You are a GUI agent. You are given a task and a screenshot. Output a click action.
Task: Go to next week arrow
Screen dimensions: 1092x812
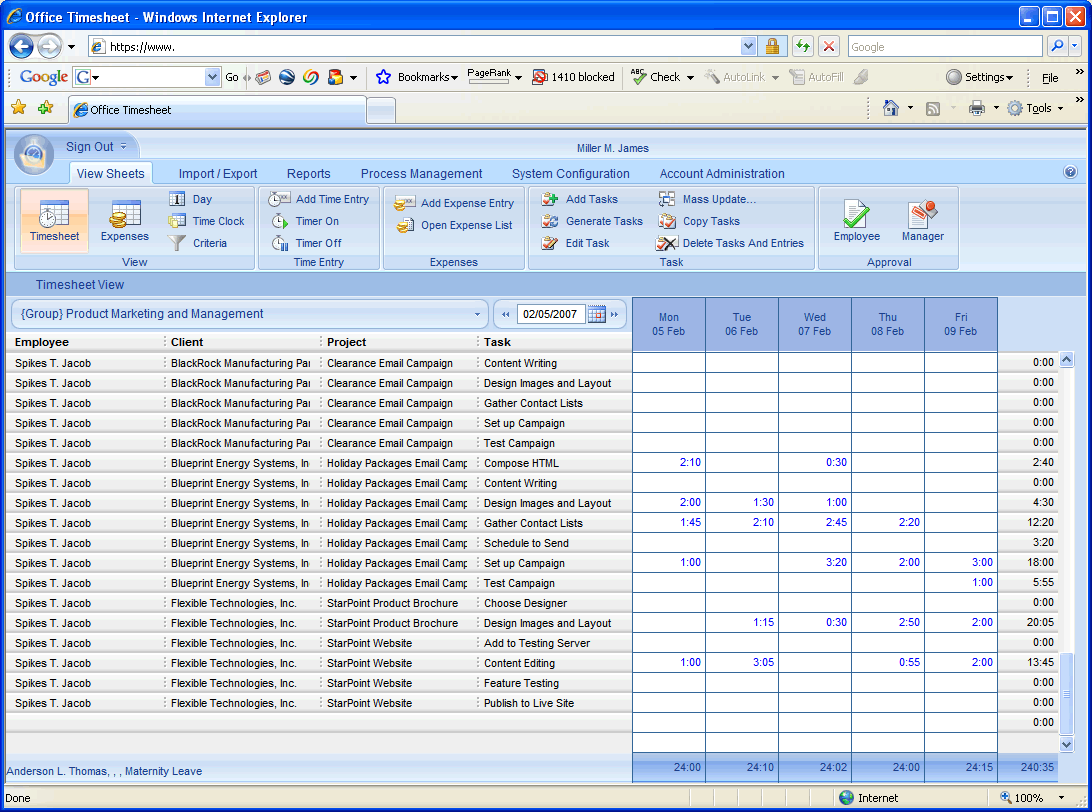point(615,314)
